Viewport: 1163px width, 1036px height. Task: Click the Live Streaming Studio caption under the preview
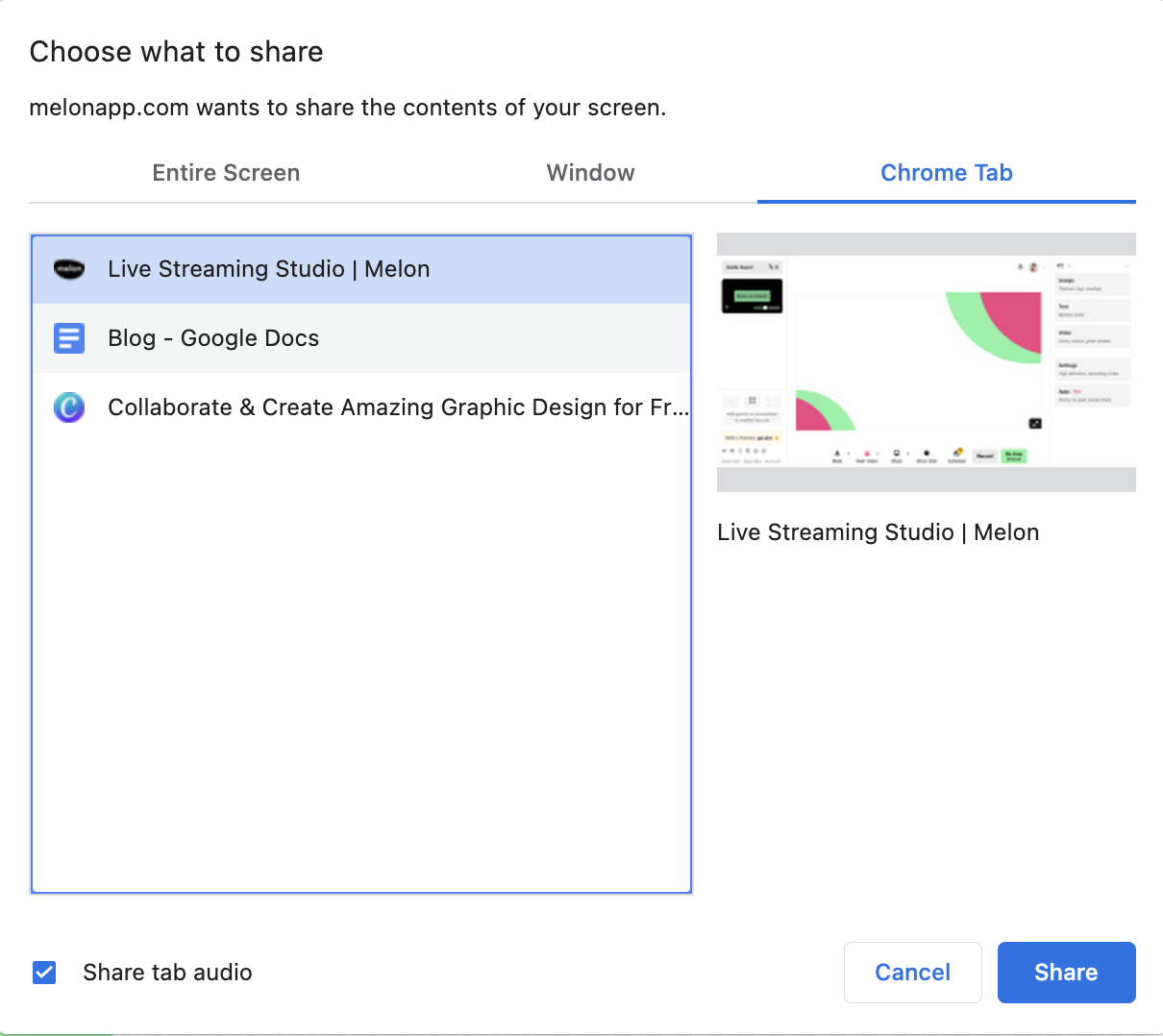click(878, 532)
